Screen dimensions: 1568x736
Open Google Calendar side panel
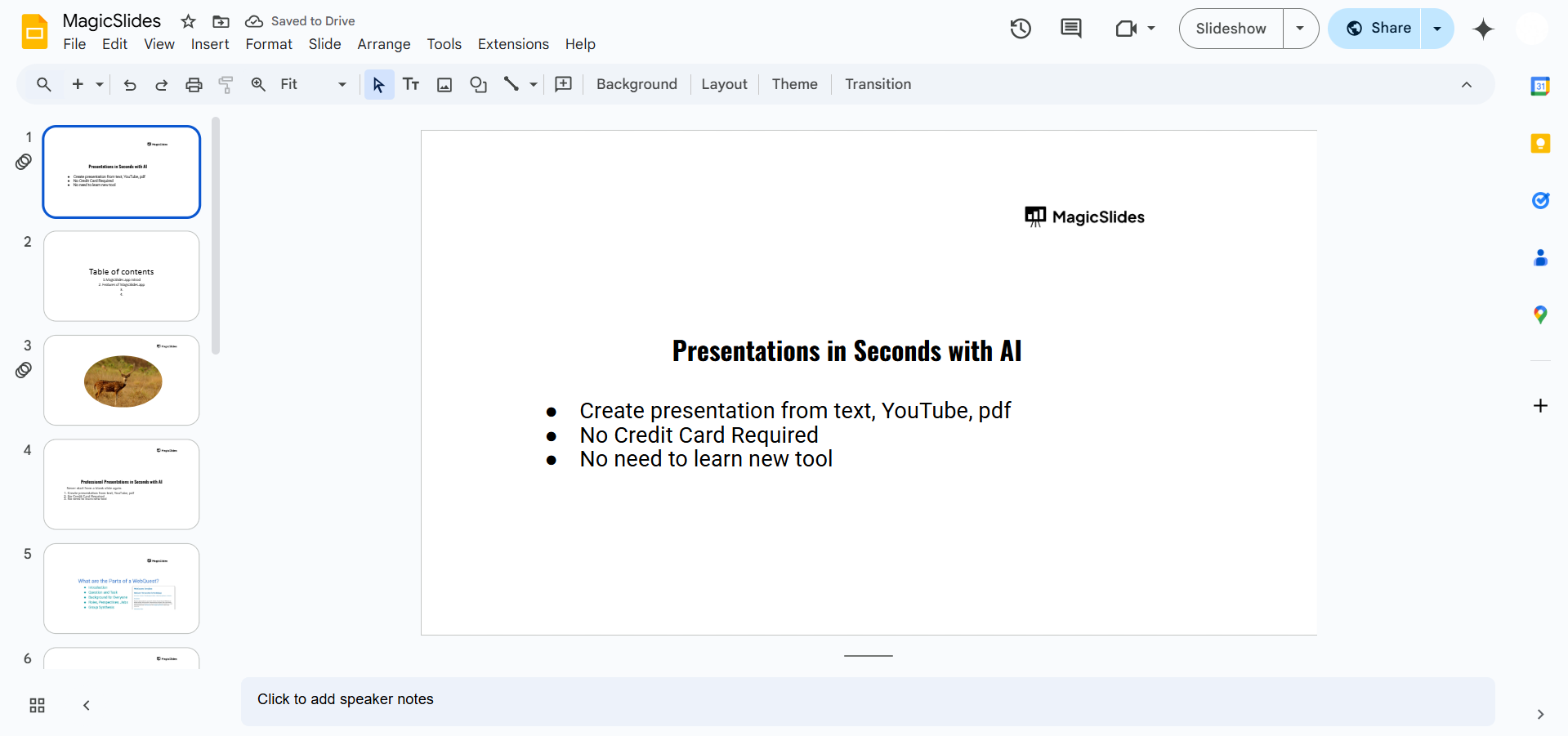(x=1540, y=86)
